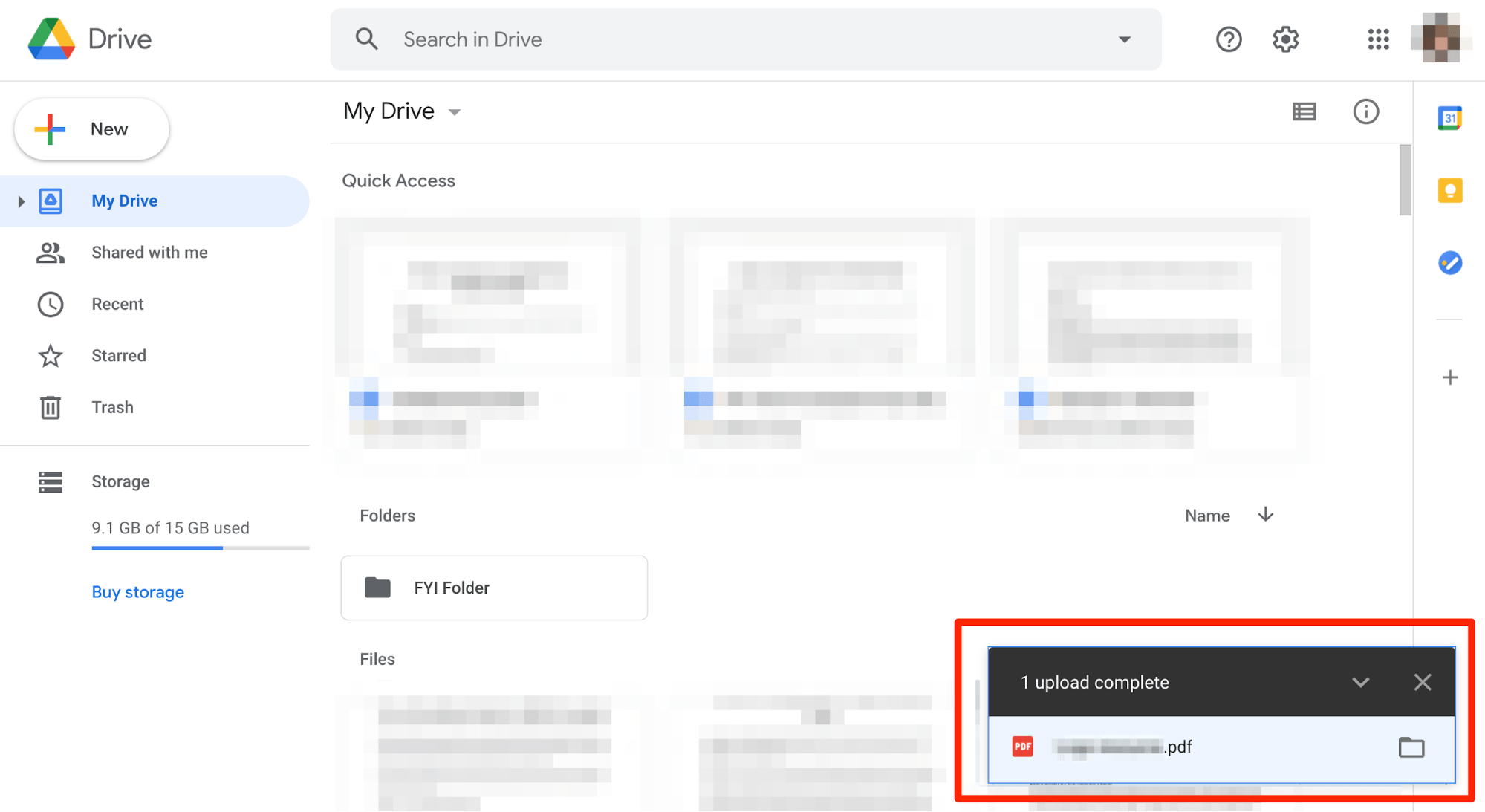Click the Google Calendar sidebar icon
Screen dimensions: 1485x812
pyautogui.click(x=1449, y=117)
